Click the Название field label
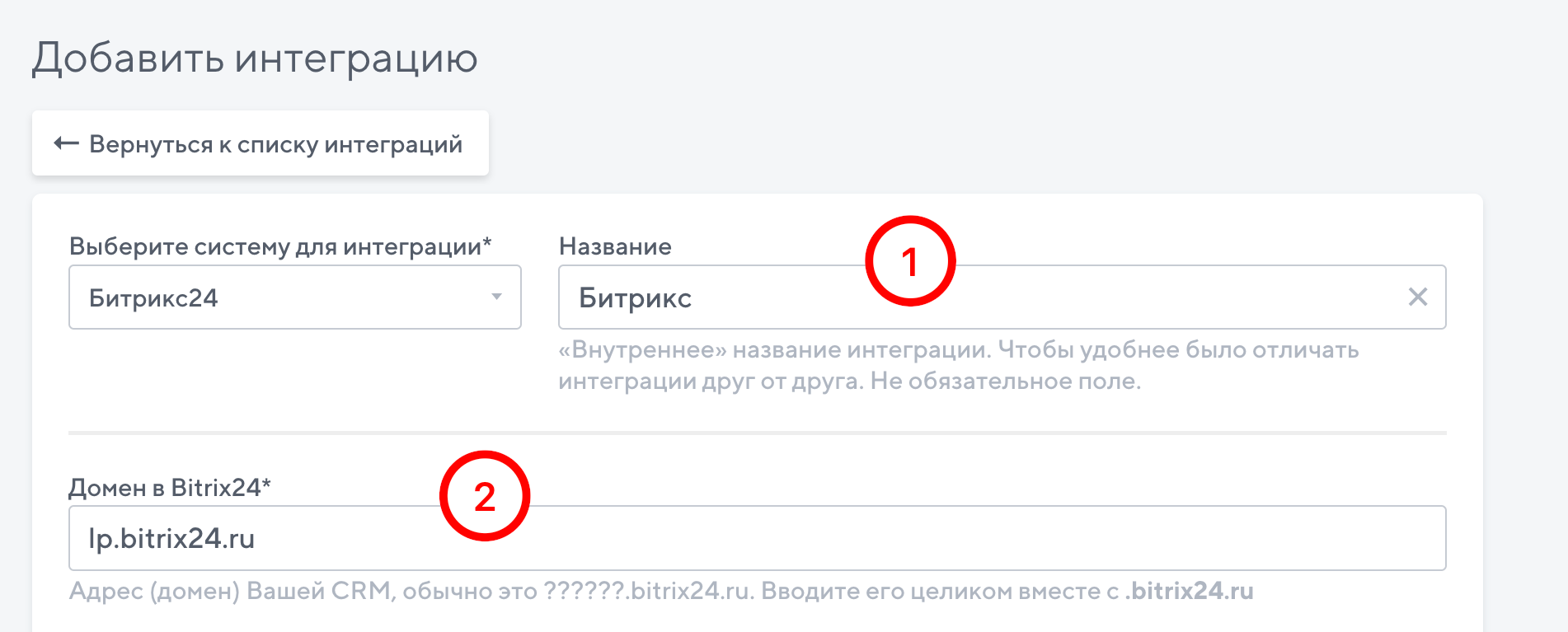The image size is (1568, 632). [x=615, y=246]
